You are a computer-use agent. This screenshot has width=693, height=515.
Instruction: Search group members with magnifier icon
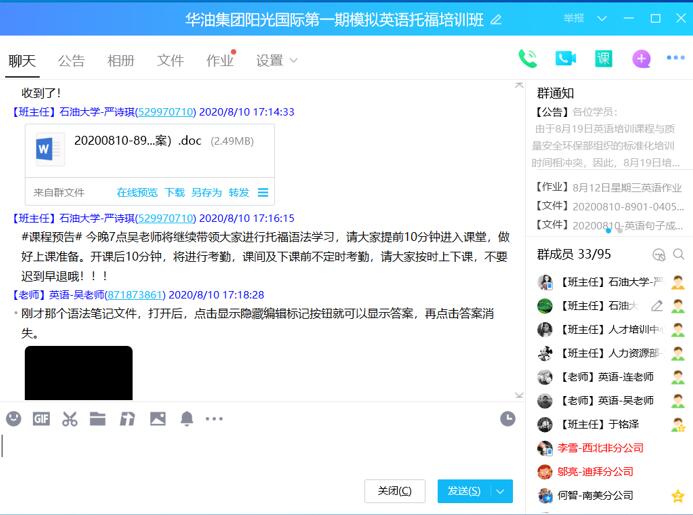(x=679, y=255)
